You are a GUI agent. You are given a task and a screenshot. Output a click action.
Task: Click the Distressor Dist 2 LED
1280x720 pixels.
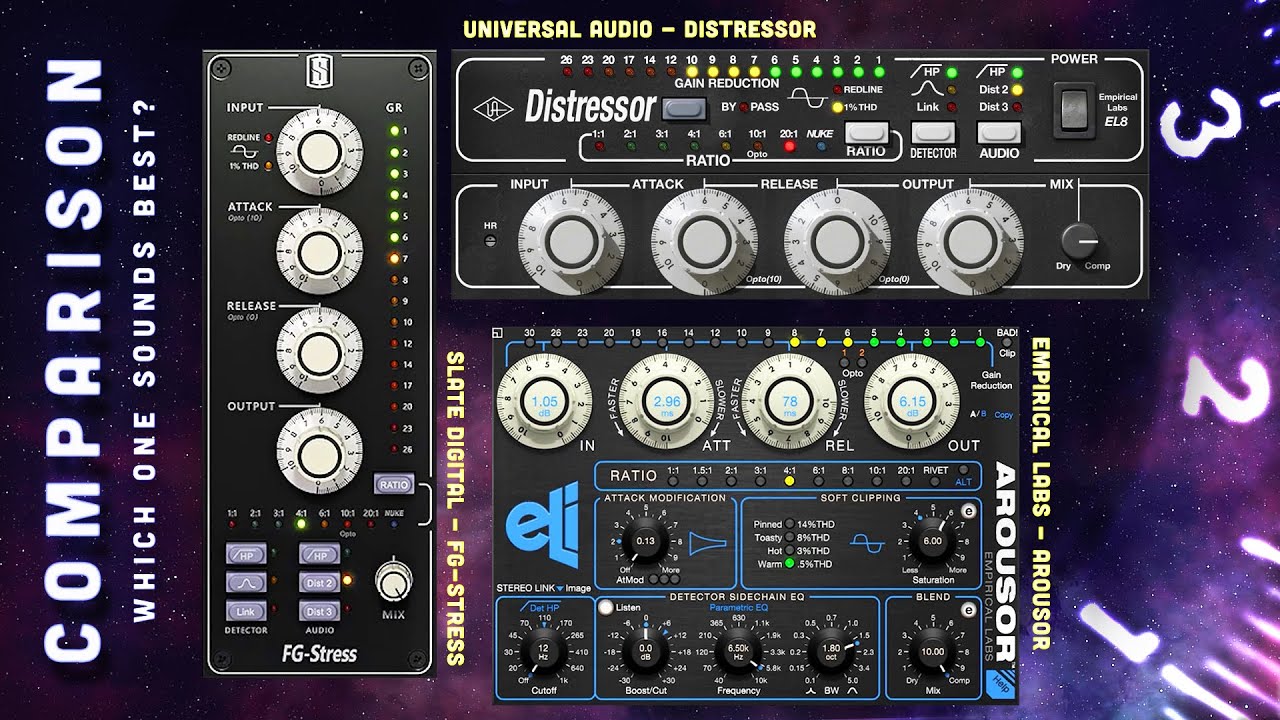pos(1017,90)
